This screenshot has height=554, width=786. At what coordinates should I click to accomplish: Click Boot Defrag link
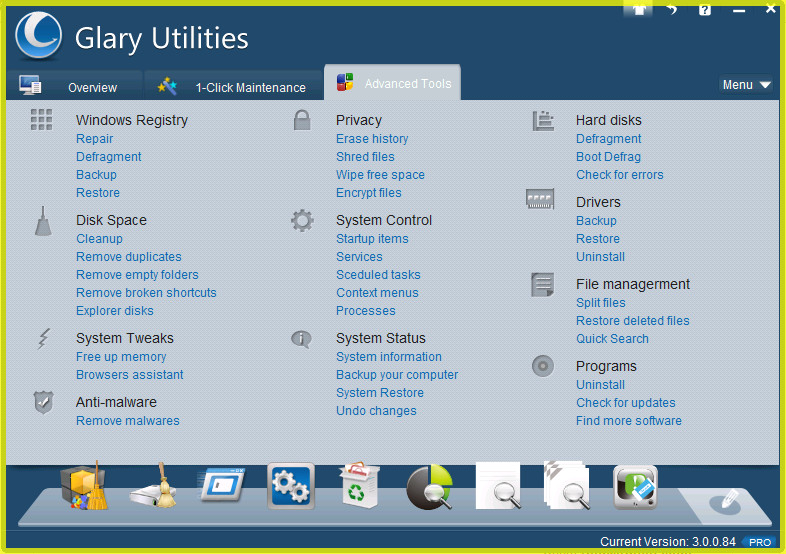(x=609, y=157)
